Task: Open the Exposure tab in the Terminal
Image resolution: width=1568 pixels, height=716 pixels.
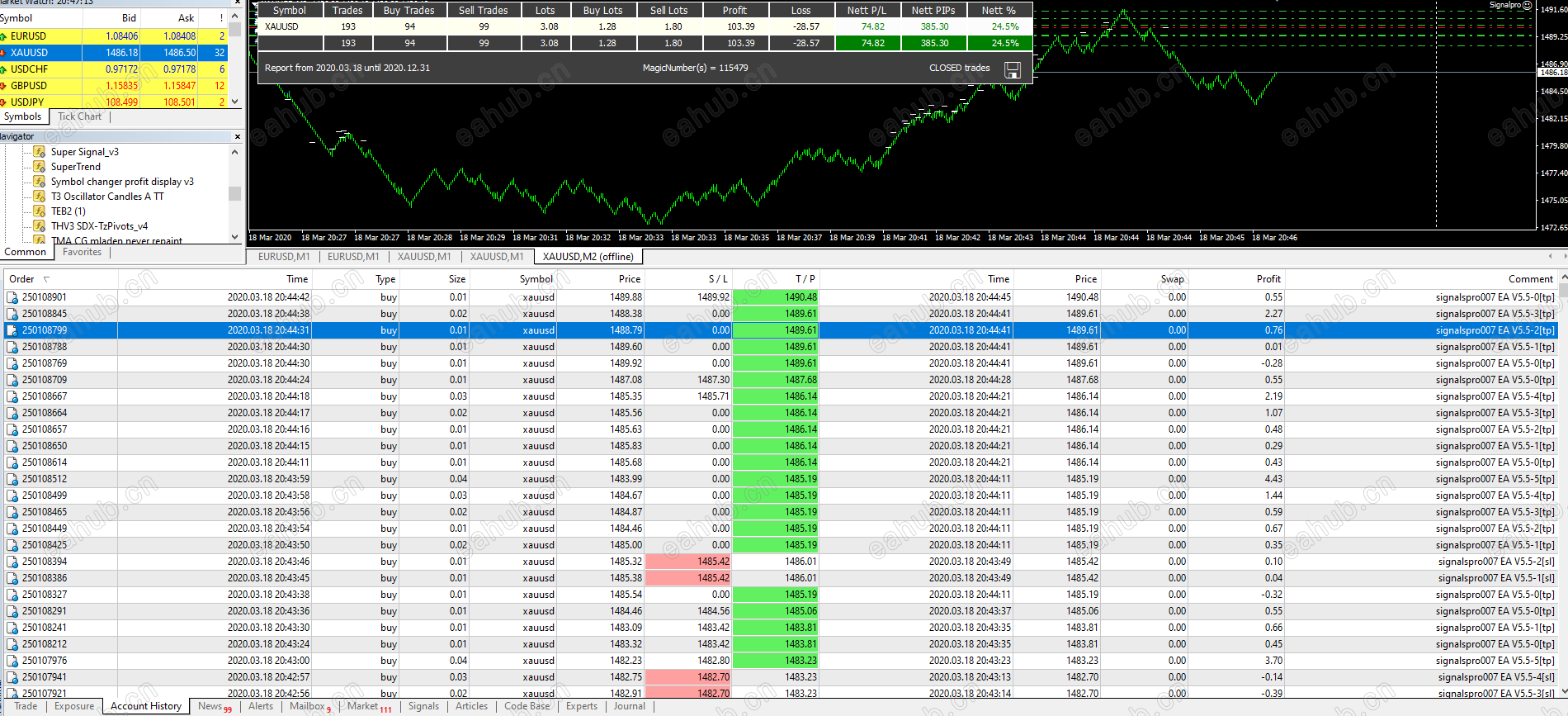Action: pos(74,706)
